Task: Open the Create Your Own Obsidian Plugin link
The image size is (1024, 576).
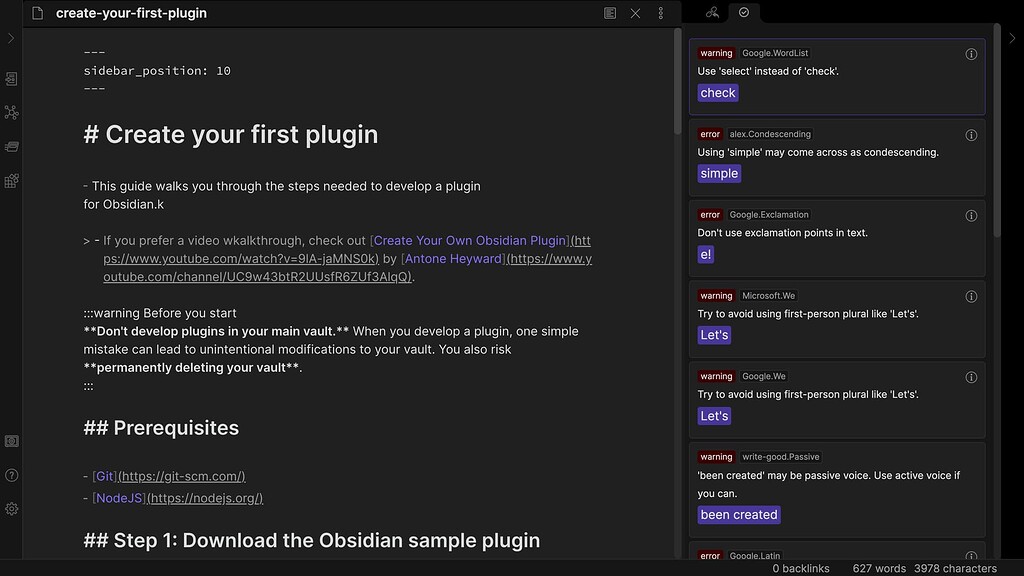Action: (469, 240)
